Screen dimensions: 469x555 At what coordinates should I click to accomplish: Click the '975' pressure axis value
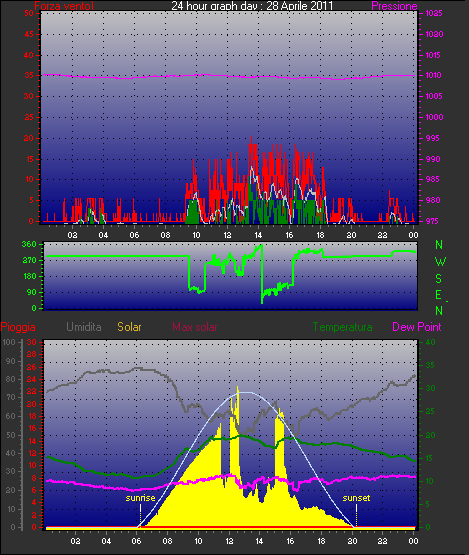[432, 221]
